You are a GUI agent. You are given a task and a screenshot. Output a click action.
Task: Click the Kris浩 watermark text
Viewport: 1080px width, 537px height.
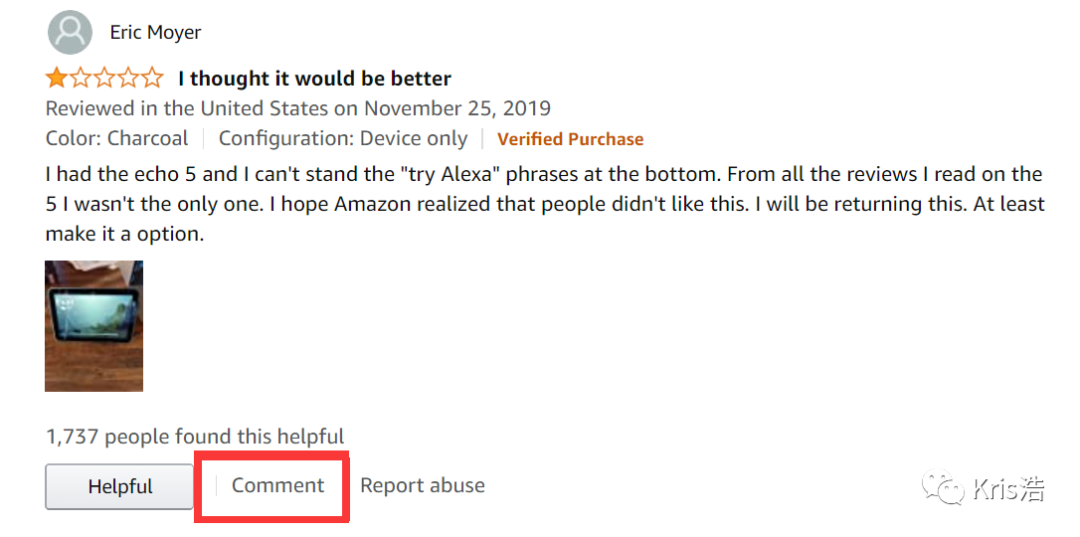coord(1008,490)
